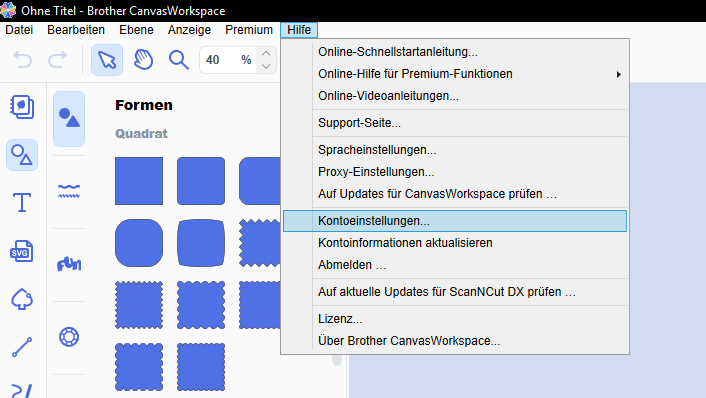The width and height of the screenshot is (706, 398).
Task: Insert first stamp-edge square in bottom row
Action: pyautogui.click(x=139, y=367)
